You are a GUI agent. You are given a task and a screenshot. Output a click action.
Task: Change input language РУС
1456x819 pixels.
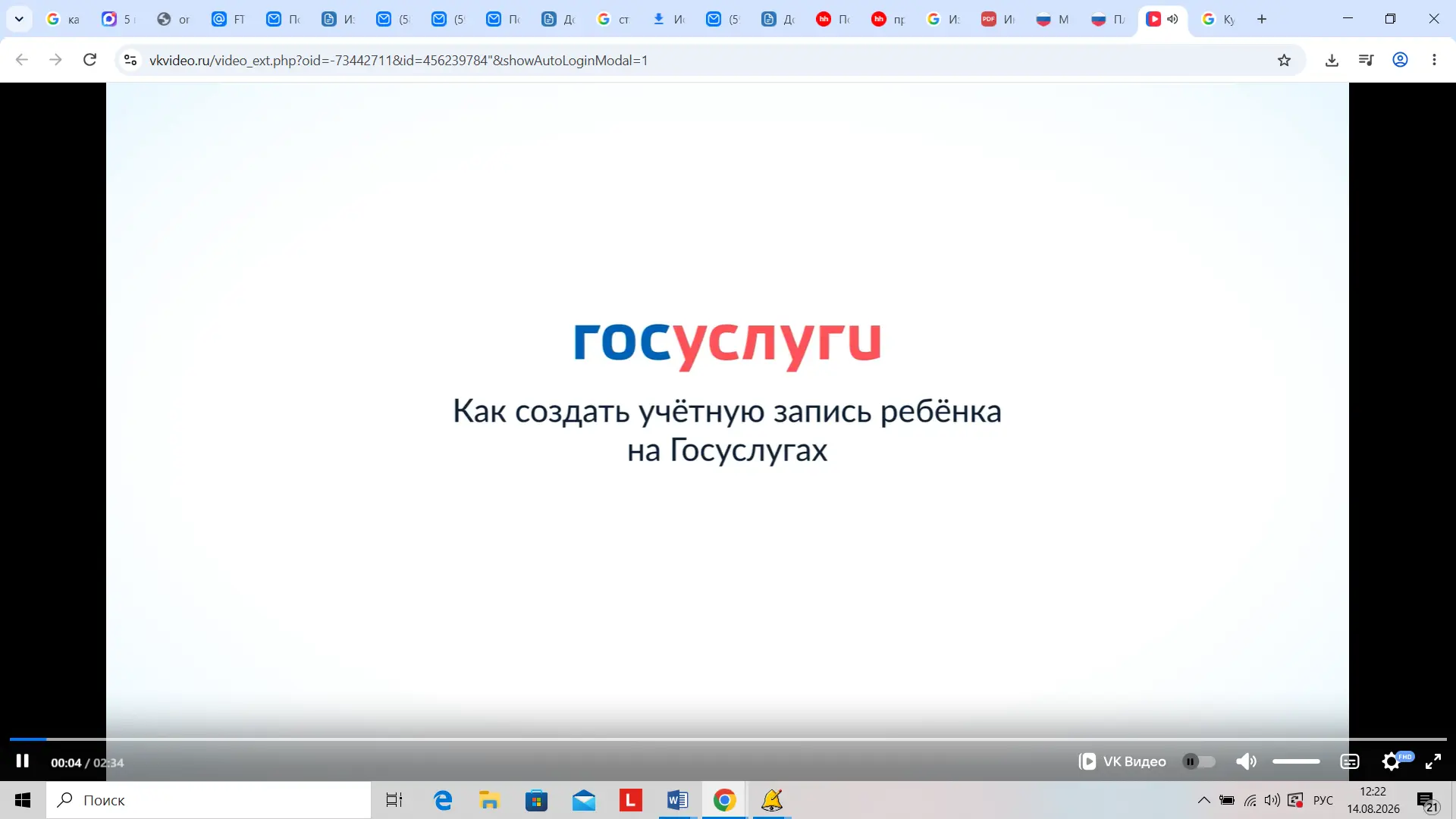point(1323,800)
